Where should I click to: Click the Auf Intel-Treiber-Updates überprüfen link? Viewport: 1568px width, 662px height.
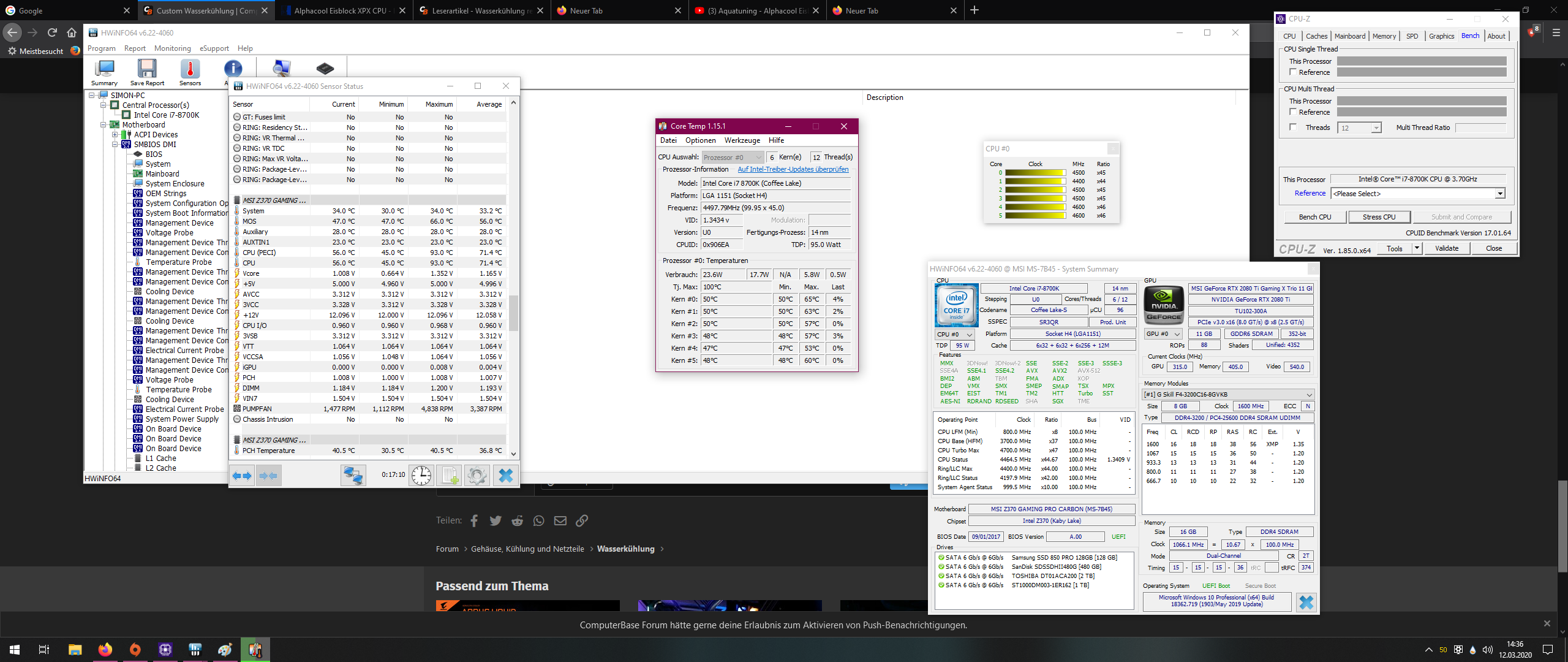pos(793,169)
